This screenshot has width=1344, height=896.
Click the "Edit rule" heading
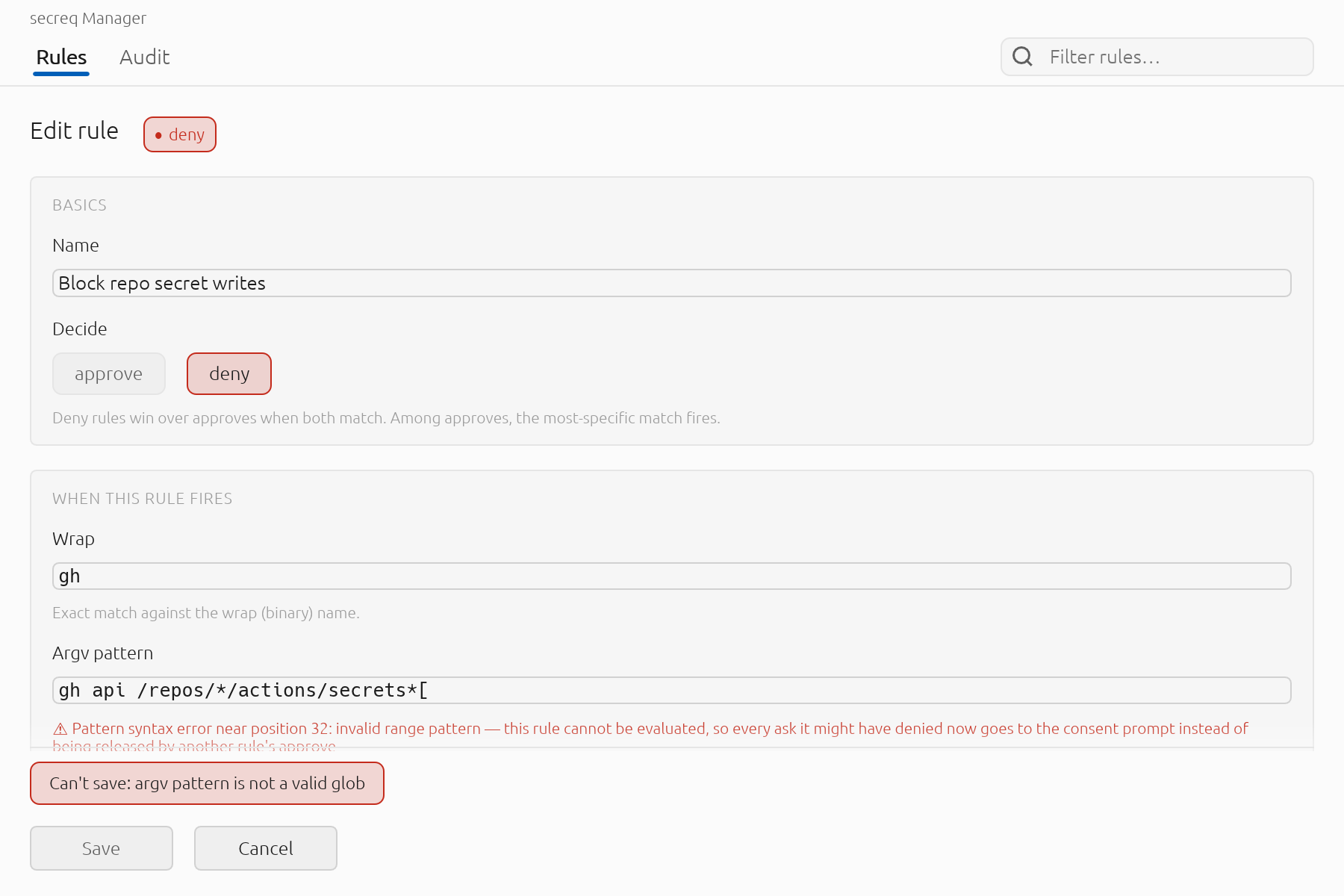pyautogui.click(x=75, y=131)
